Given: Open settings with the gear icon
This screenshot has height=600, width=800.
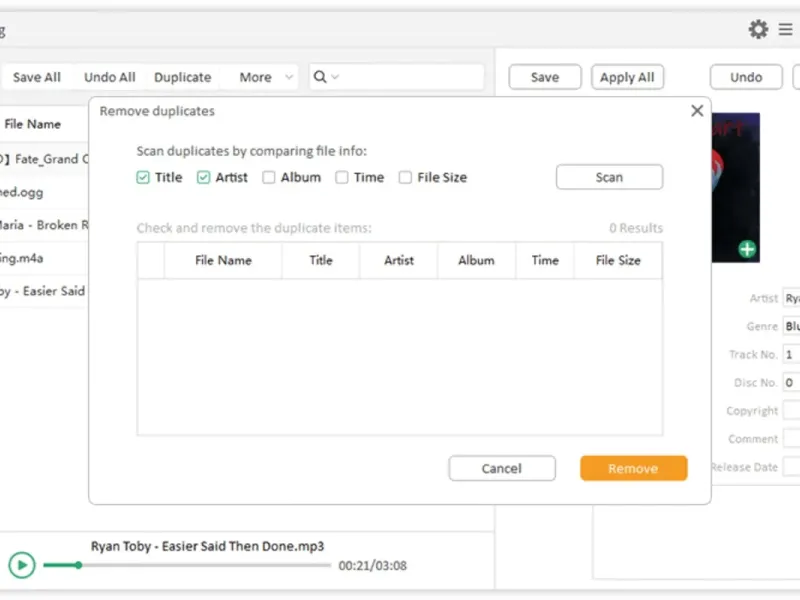Looking at the screenshot, I should coord(758,30).
